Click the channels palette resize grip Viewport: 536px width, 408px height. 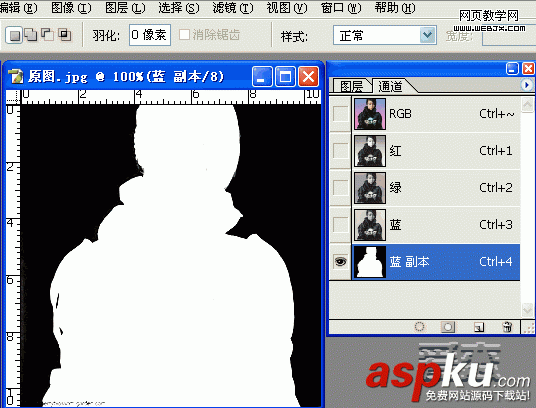528,328
